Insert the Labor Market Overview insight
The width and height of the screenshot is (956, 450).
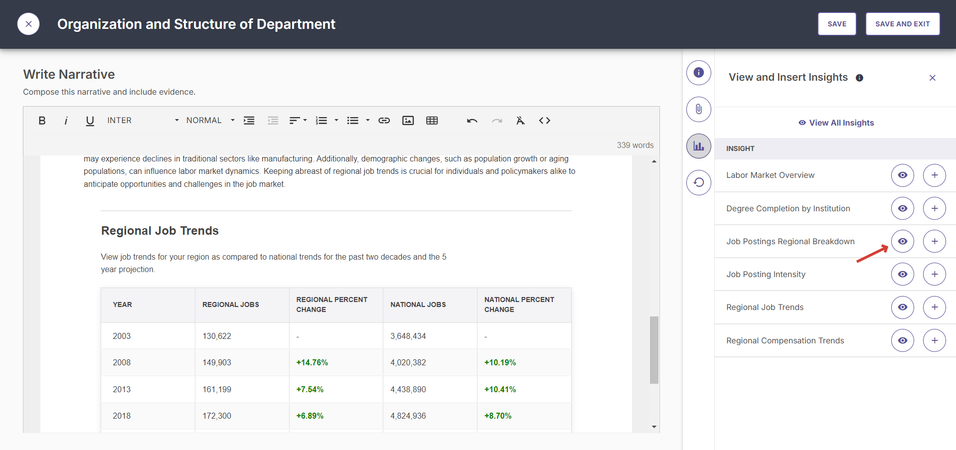click(x=934, y=175)
